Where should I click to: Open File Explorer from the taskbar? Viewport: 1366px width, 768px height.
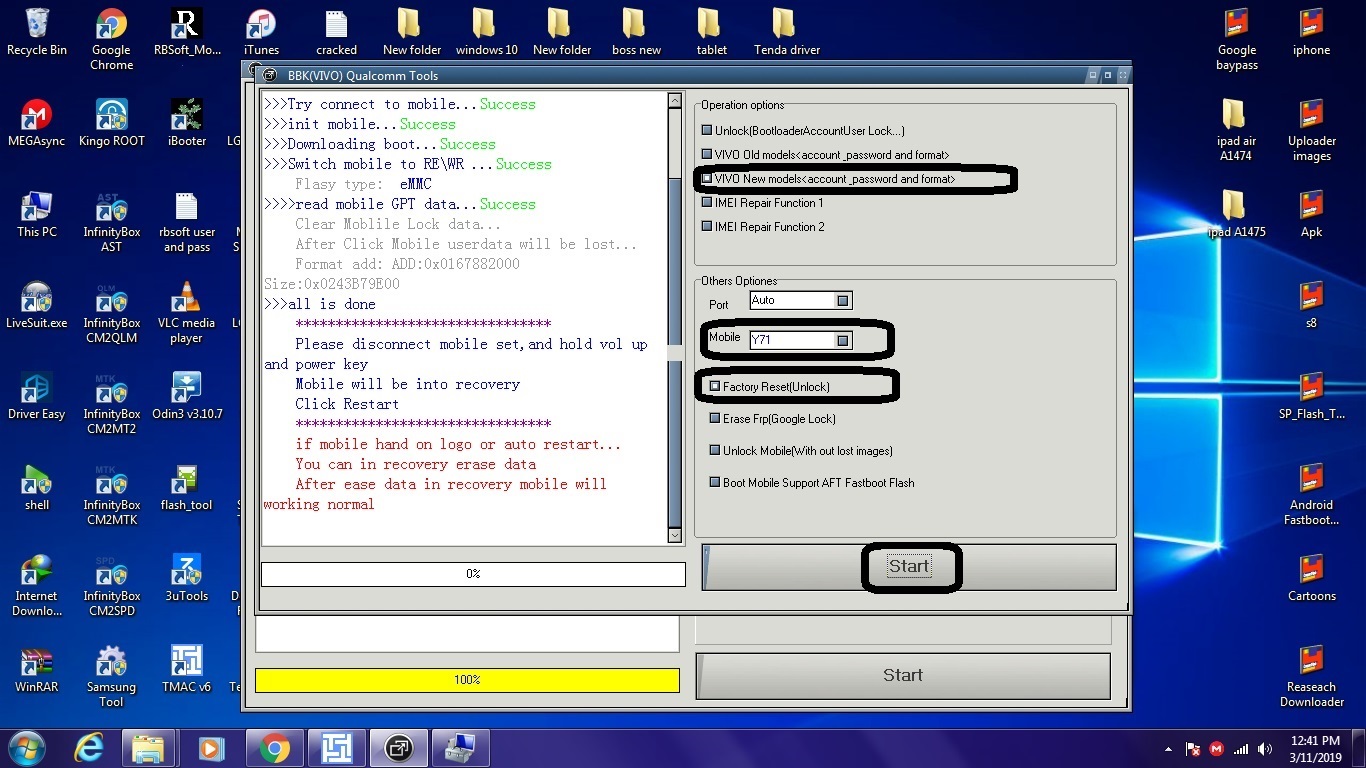pyautogui.click(x=148, y=748)
